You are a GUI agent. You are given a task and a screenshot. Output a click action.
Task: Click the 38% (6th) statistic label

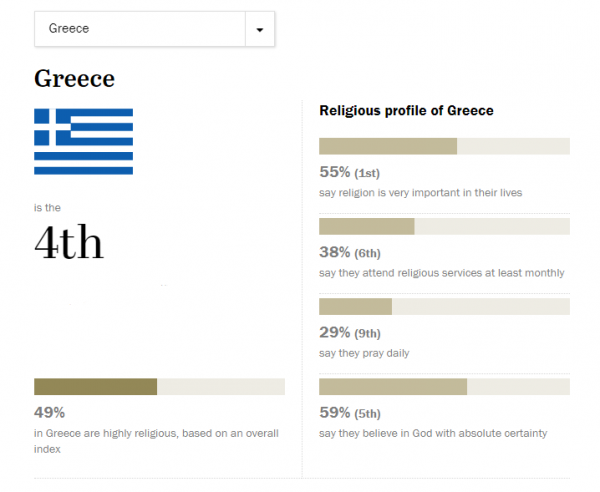(350, 252)
